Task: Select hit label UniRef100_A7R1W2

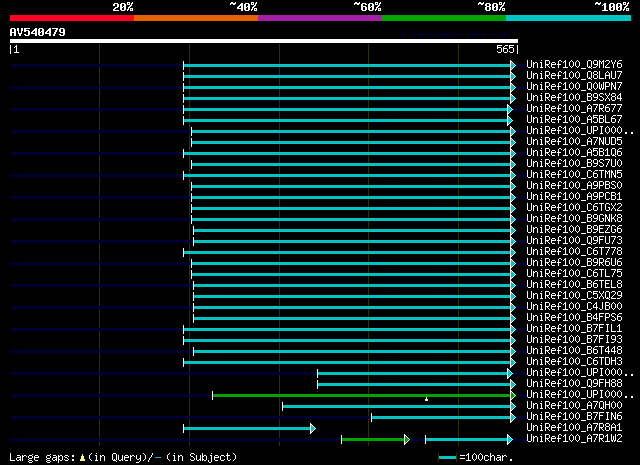Action: point(574,438)
